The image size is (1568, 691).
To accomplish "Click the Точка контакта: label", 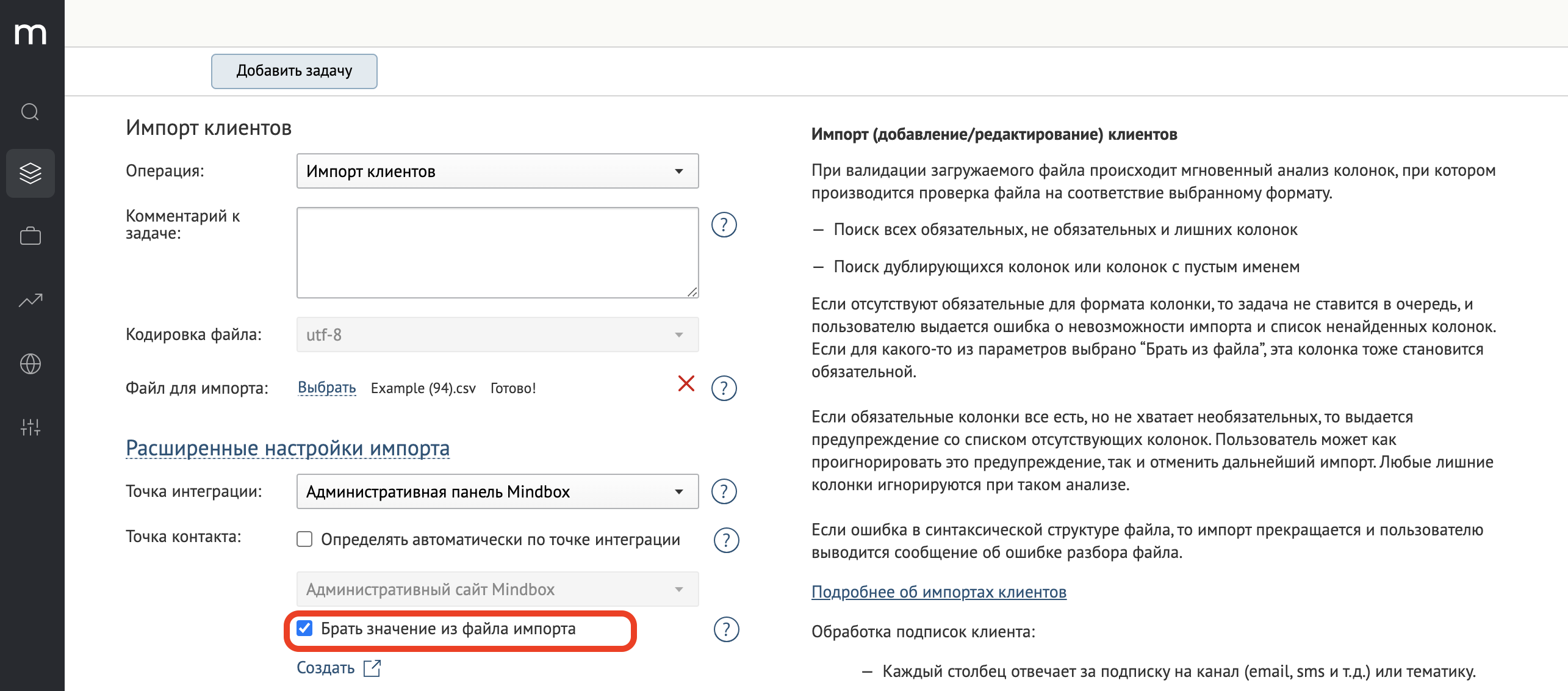I will point(183,537).
